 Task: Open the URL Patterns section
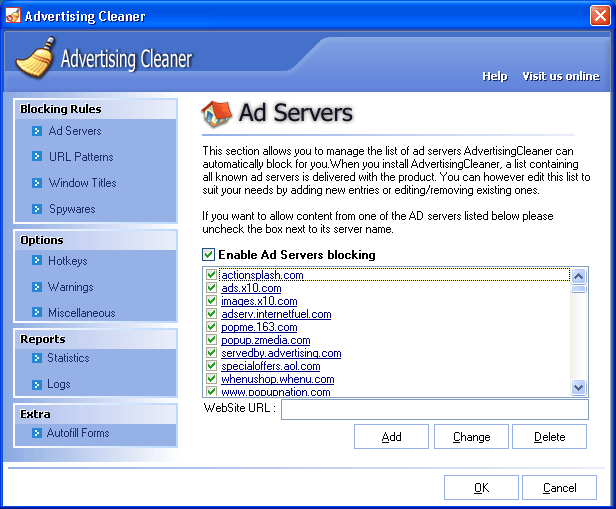[81, 157]
